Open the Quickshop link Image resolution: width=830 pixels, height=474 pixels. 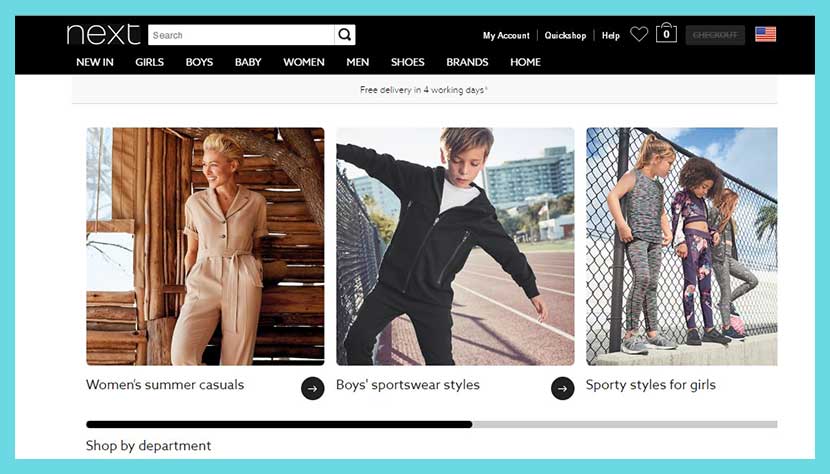pos(565,35)
